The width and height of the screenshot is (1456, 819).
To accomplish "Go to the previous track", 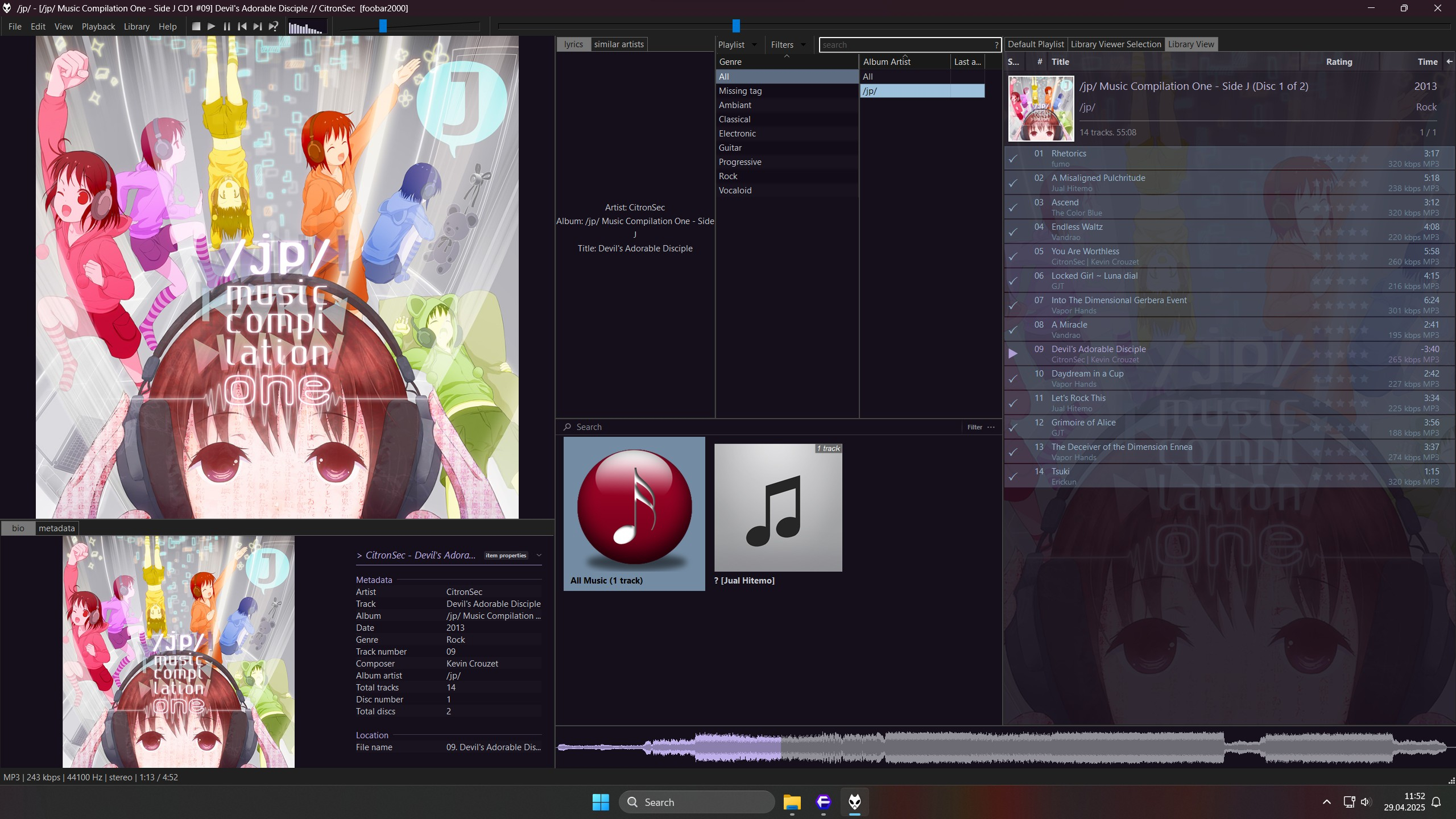I will click(x=242, y=26).
